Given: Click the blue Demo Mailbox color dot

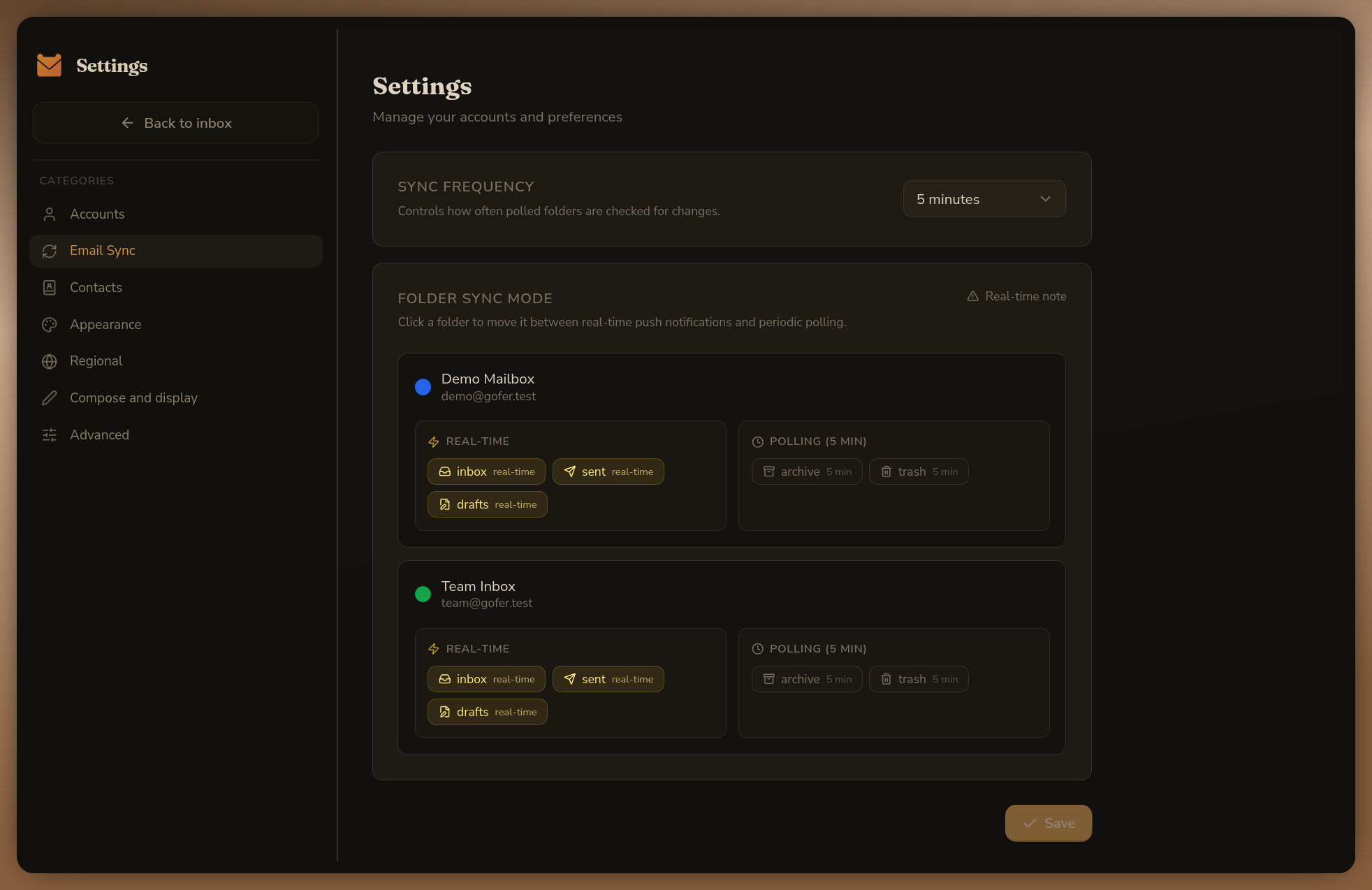Looking at the screenshot, I should pos(423,387).
